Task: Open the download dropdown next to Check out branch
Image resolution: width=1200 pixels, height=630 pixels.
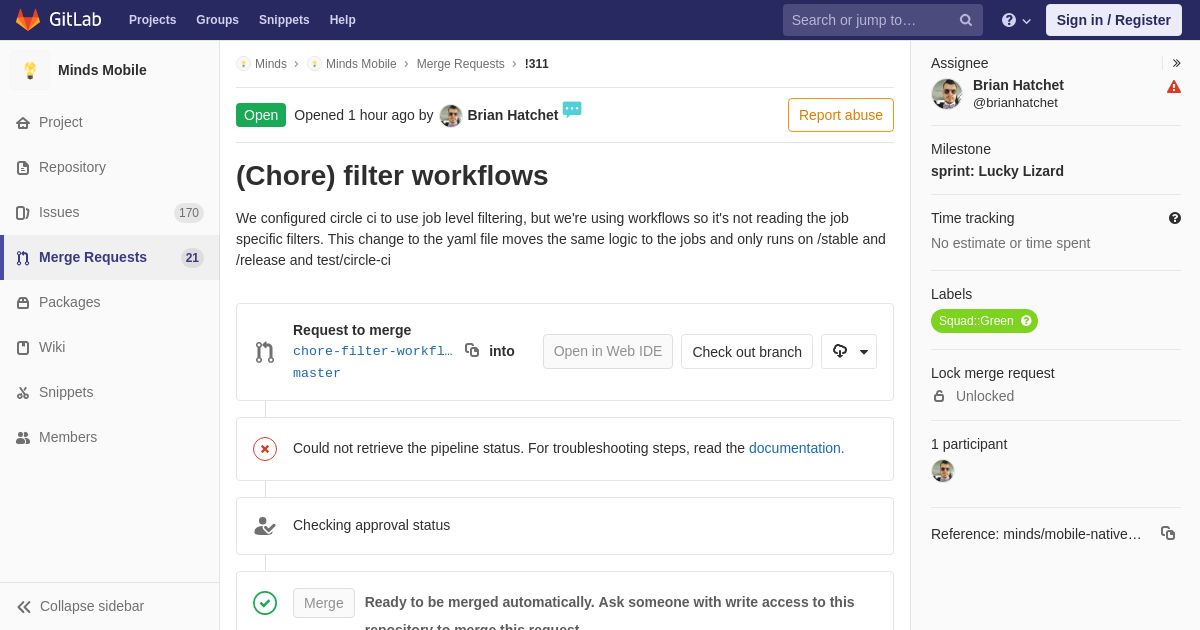Action: tap(849, 351)
